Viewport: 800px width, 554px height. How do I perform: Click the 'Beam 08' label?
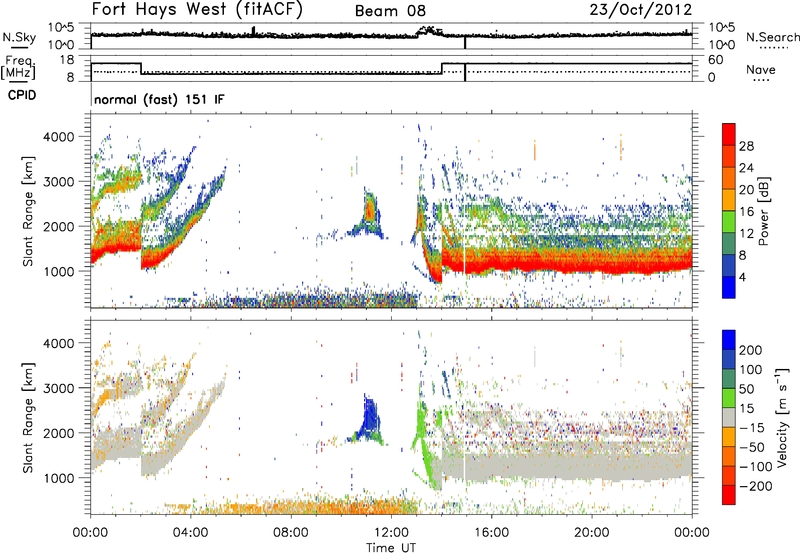tap(390, 11)
